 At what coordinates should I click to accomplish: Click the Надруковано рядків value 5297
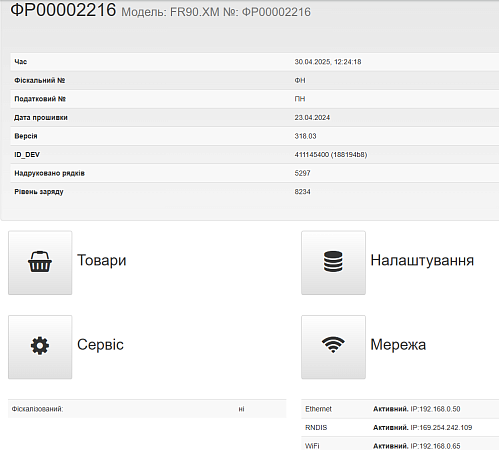coord(302,173)
